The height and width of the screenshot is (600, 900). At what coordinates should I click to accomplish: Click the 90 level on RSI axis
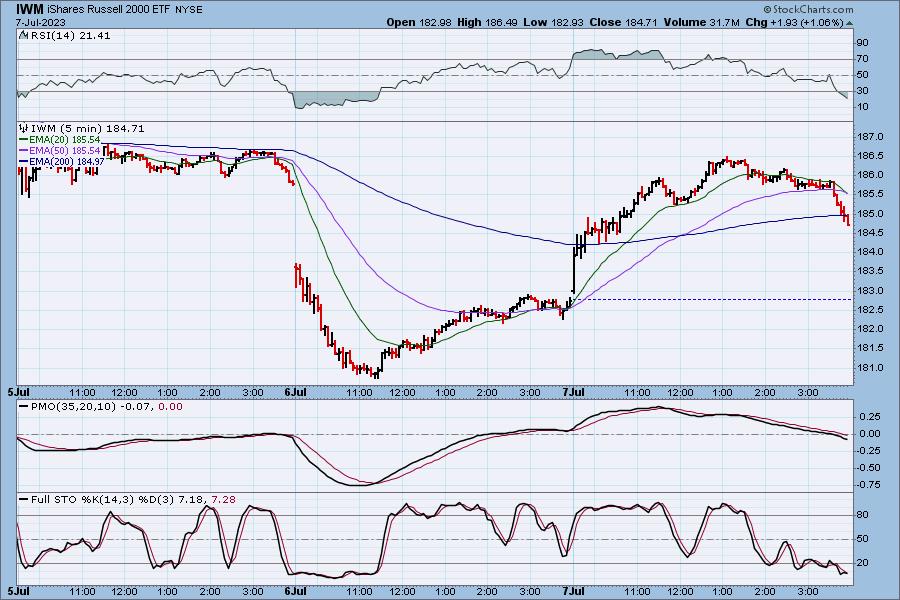(862, 42)
